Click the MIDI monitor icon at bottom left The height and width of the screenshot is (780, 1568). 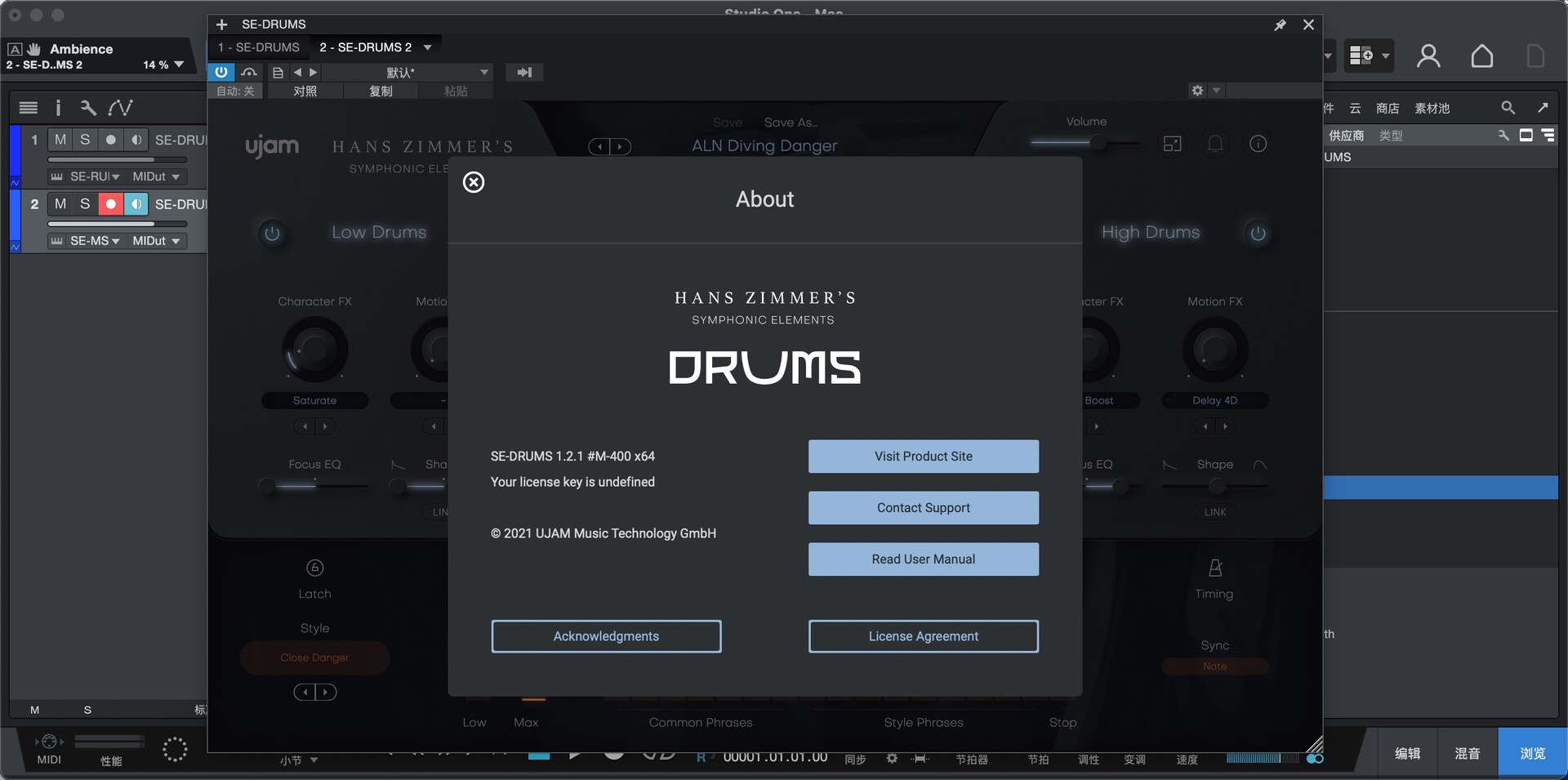point(49,742)
